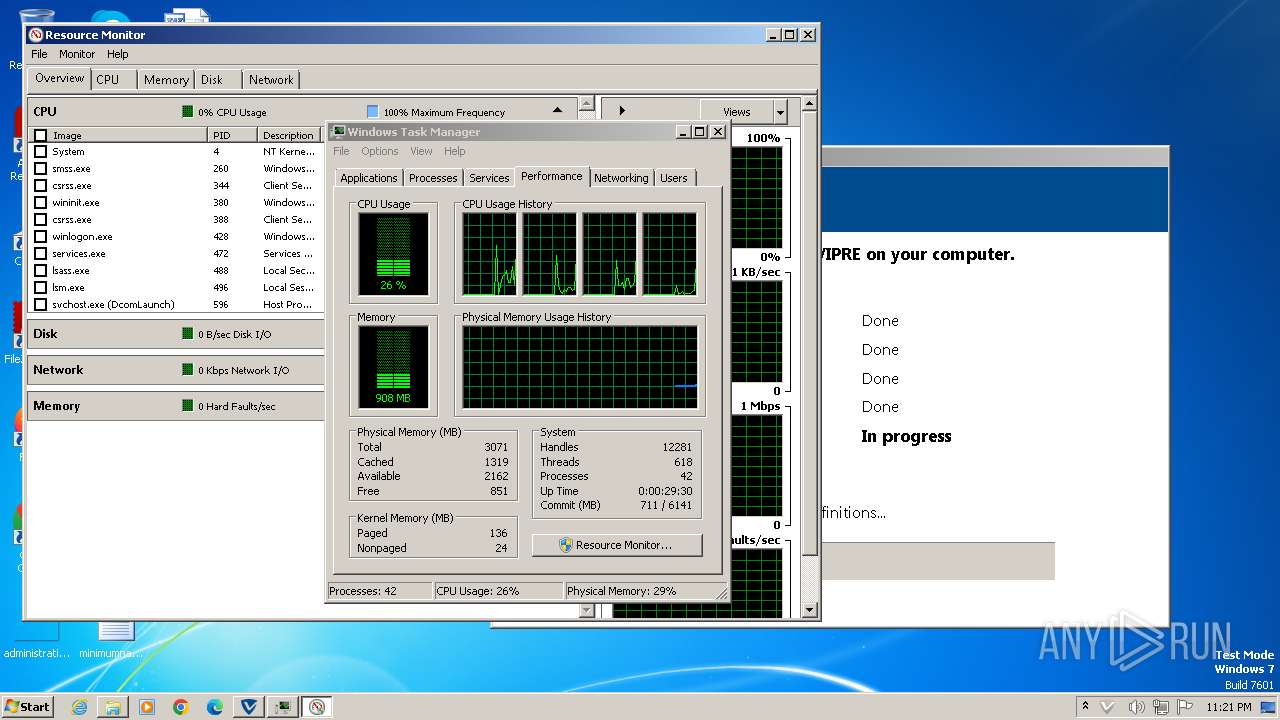Open the Views dropdown arrow
This screenshot has height=720, width=1280.
(780, 112)
